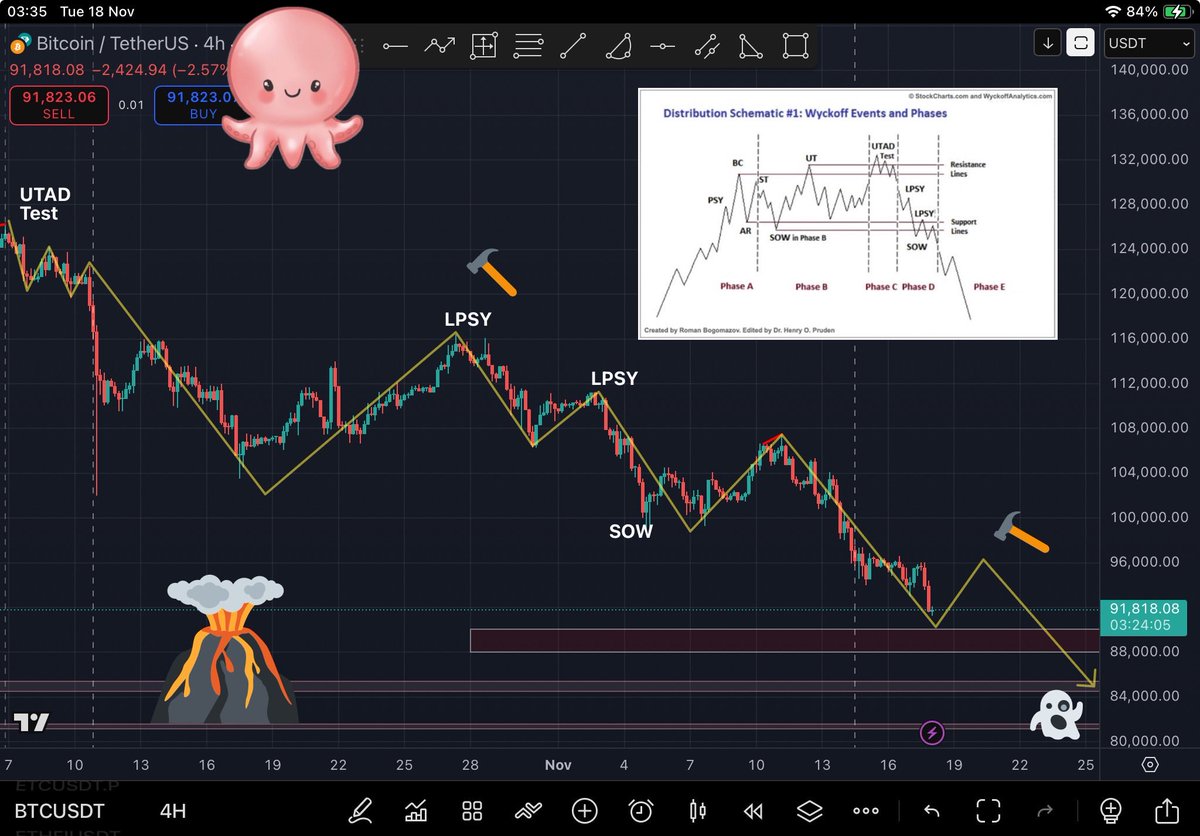Open the lightbulb ideas icon

[1110, 810]
